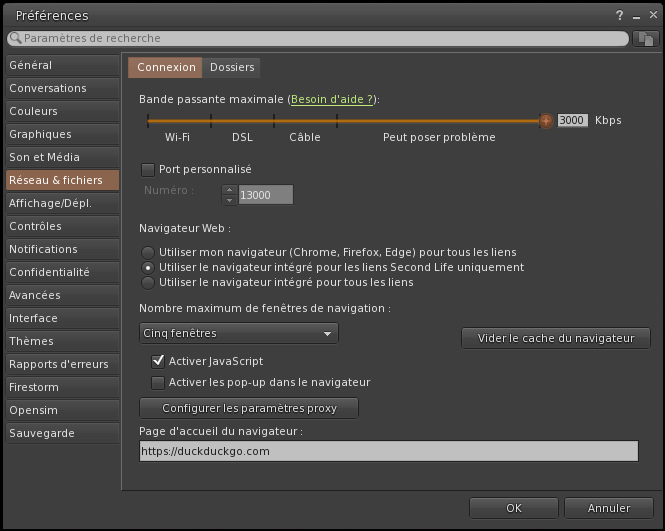Viewport: 665px width, 531px height.
Task: Switch to the Dossiers tab
Action: coord(232,67)
